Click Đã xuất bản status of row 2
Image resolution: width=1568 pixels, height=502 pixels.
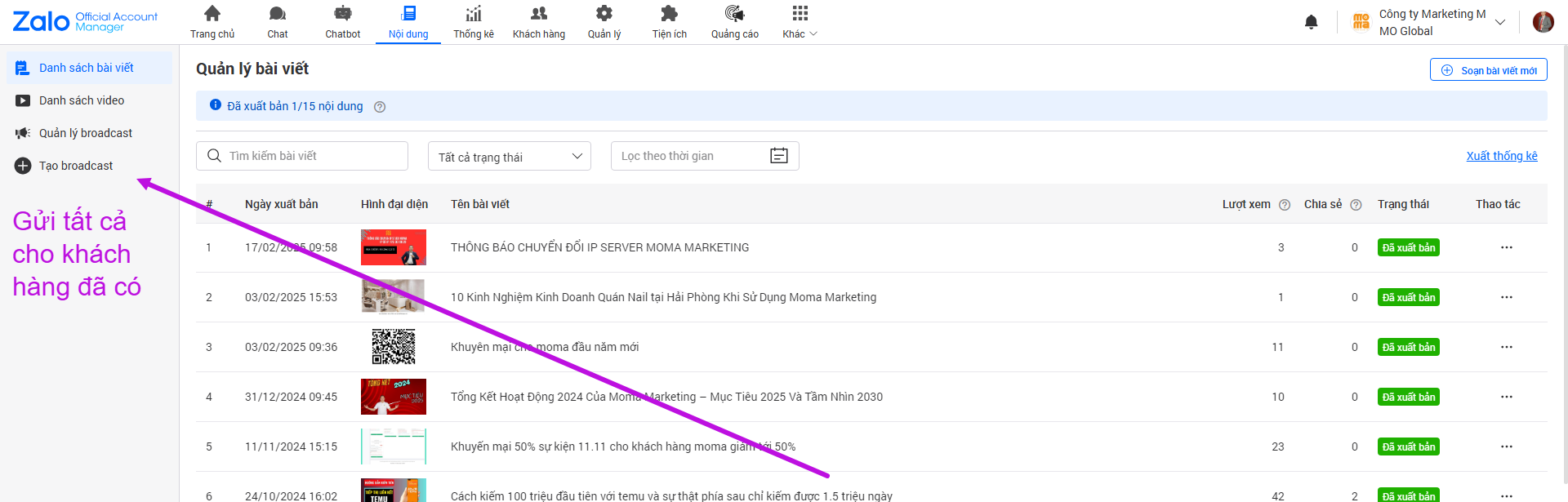tap(1409, 297)
